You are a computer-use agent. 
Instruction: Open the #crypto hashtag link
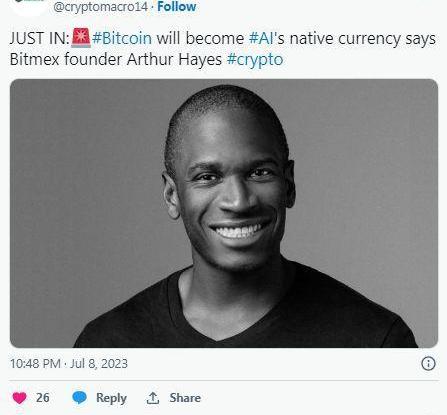click(x=255, y=60)
